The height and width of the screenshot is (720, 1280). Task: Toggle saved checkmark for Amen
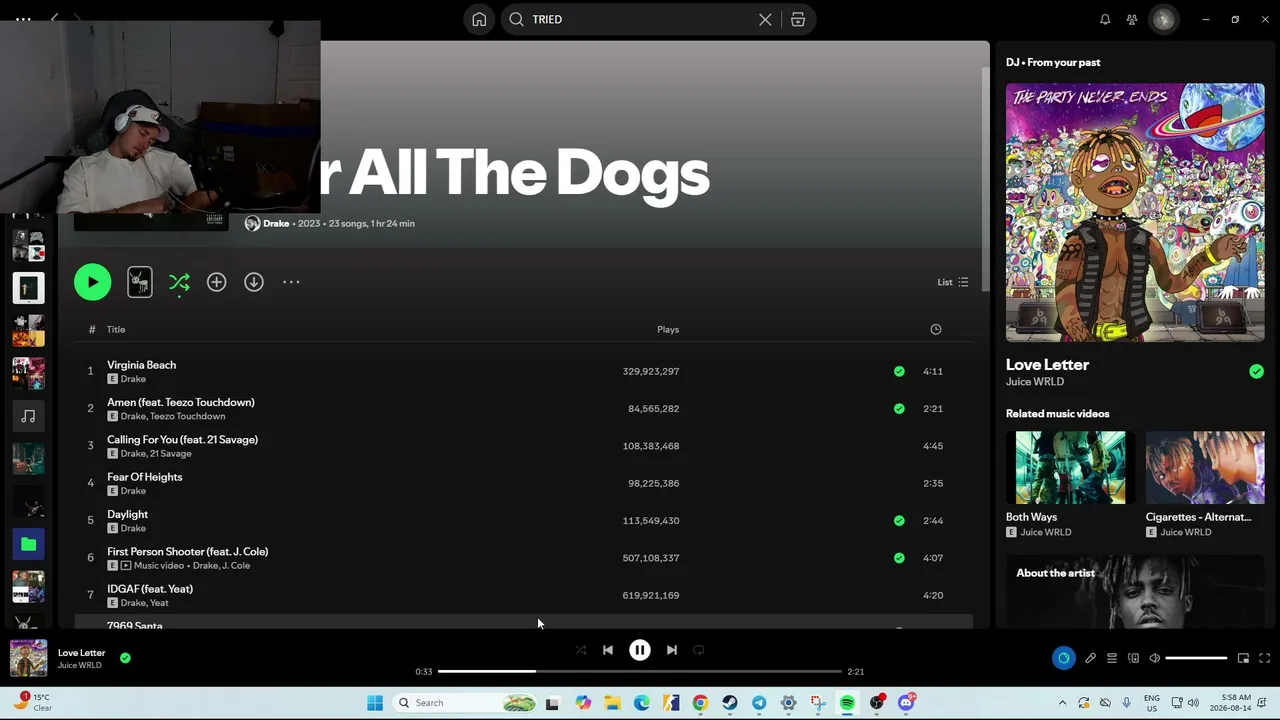[899, 408]
